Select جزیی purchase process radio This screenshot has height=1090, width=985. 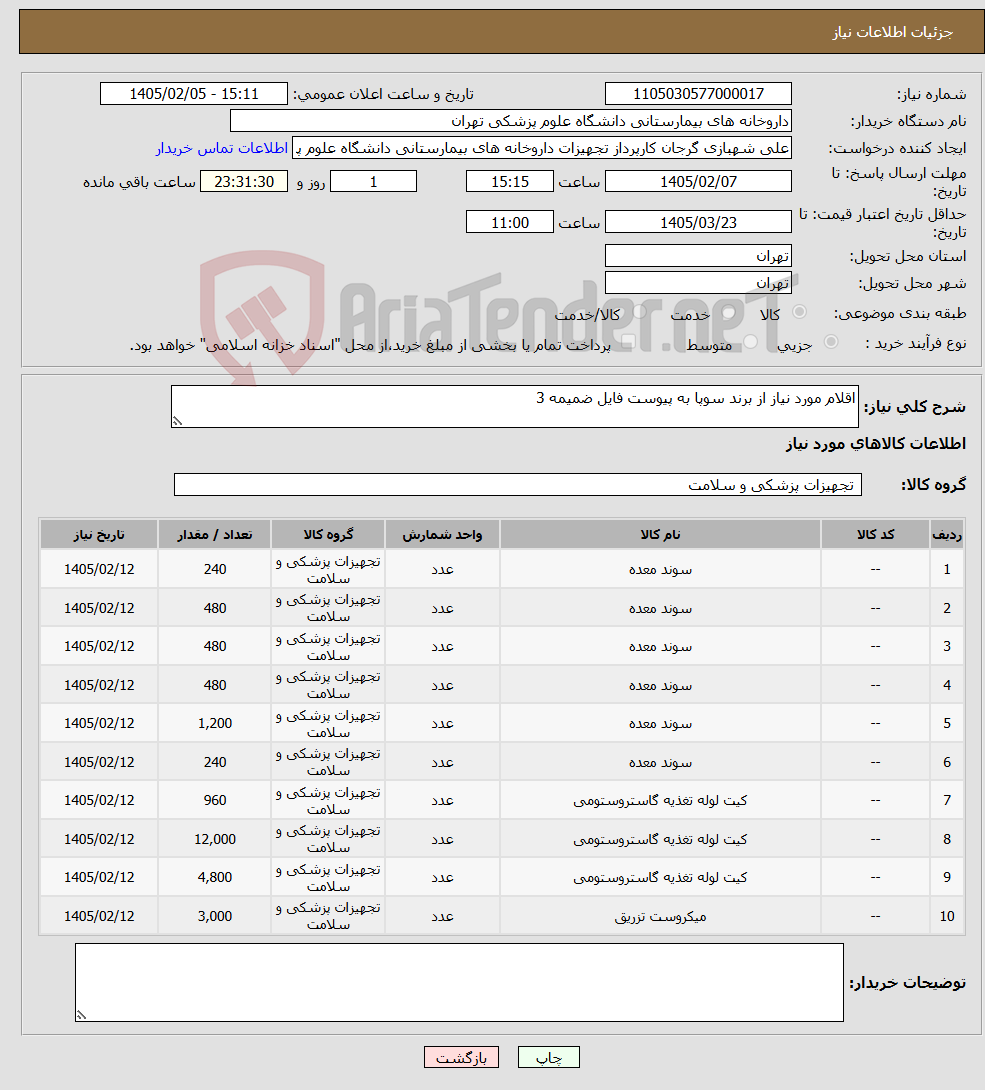point(831,342)
